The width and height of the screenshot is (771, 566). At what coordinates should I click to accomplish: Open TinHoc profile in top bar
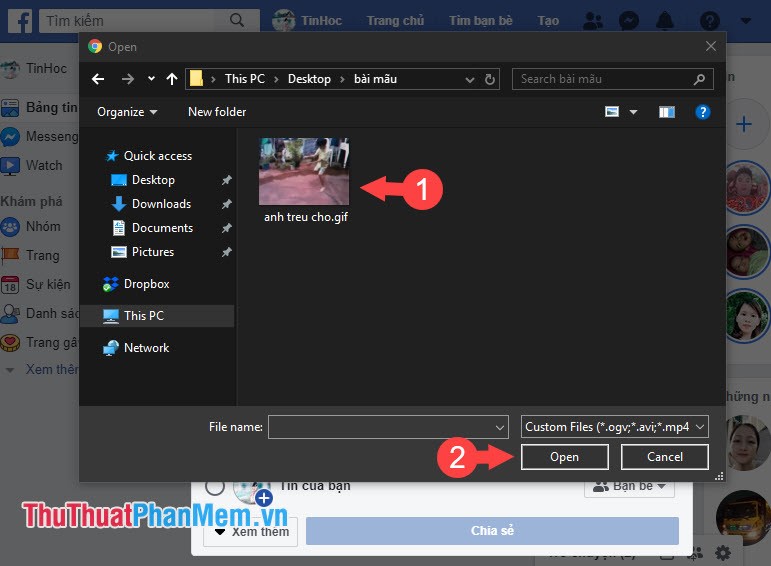pos(308,21)
